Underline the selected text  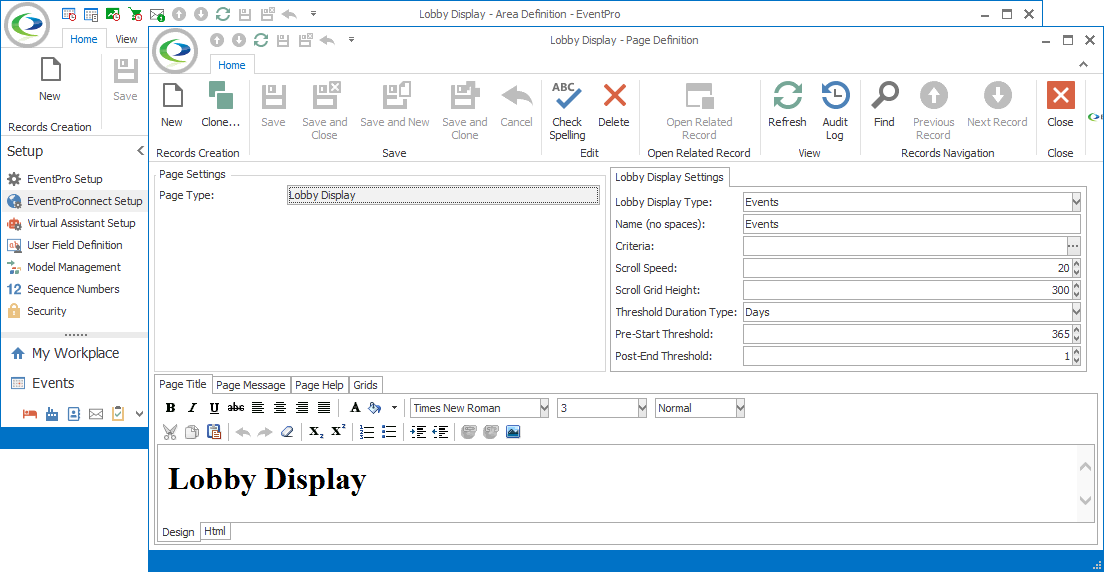[x=214, y=408]
